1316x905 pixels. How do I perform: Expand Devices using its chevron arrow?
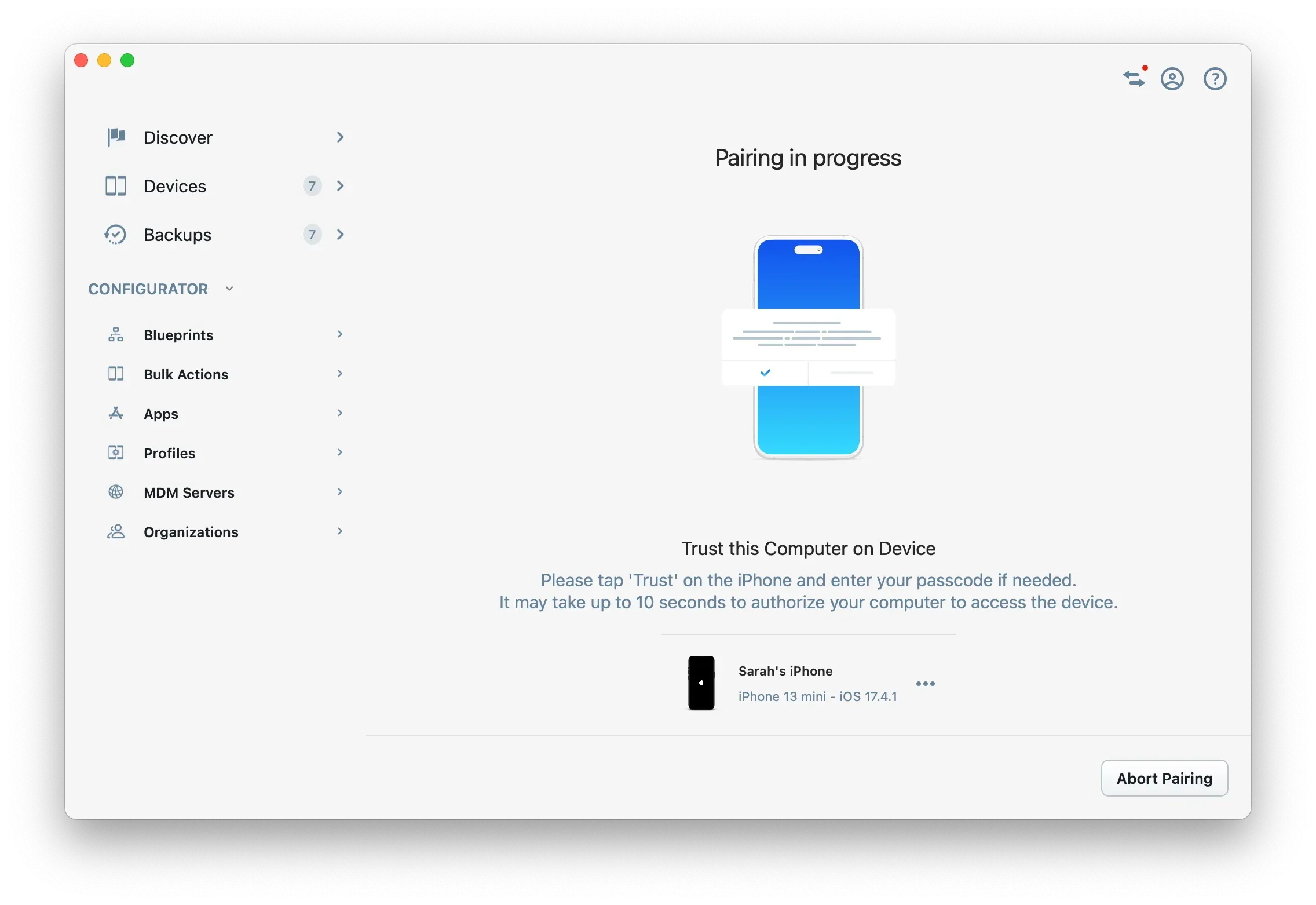(x=340, y=186)
